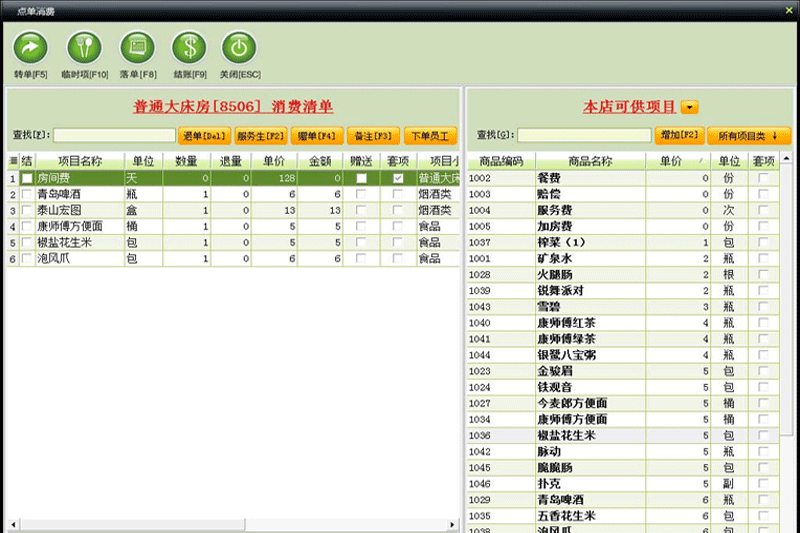Sort by the 数量 column header
800x533 pixels.
pyautogui.click(x=186, y=161)
